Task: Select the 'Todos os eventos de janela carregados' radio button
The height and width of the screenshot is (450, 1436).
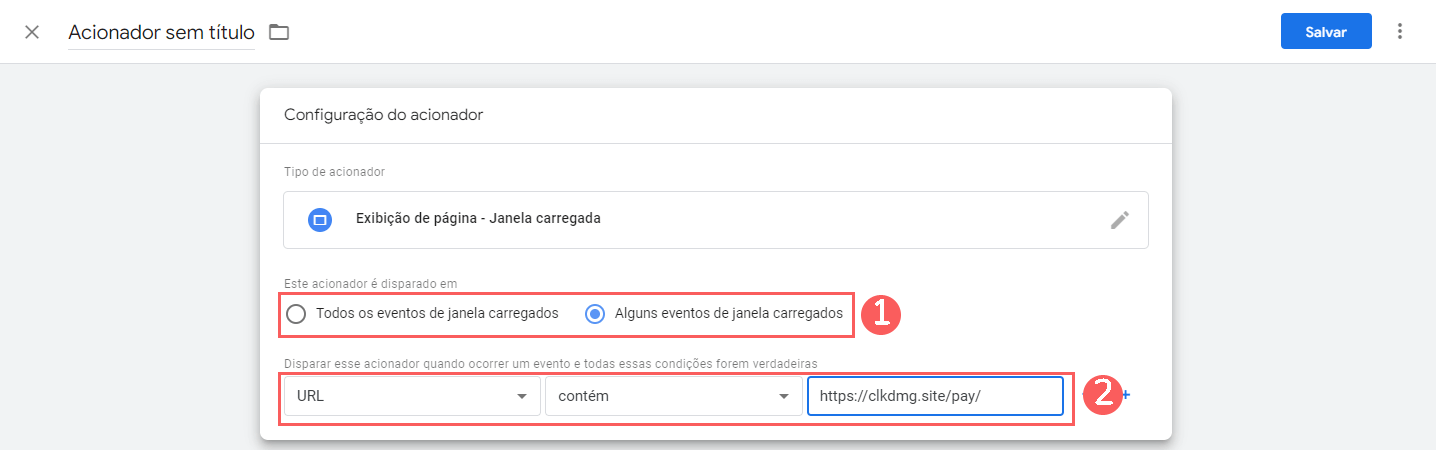Action: [296, 314]
